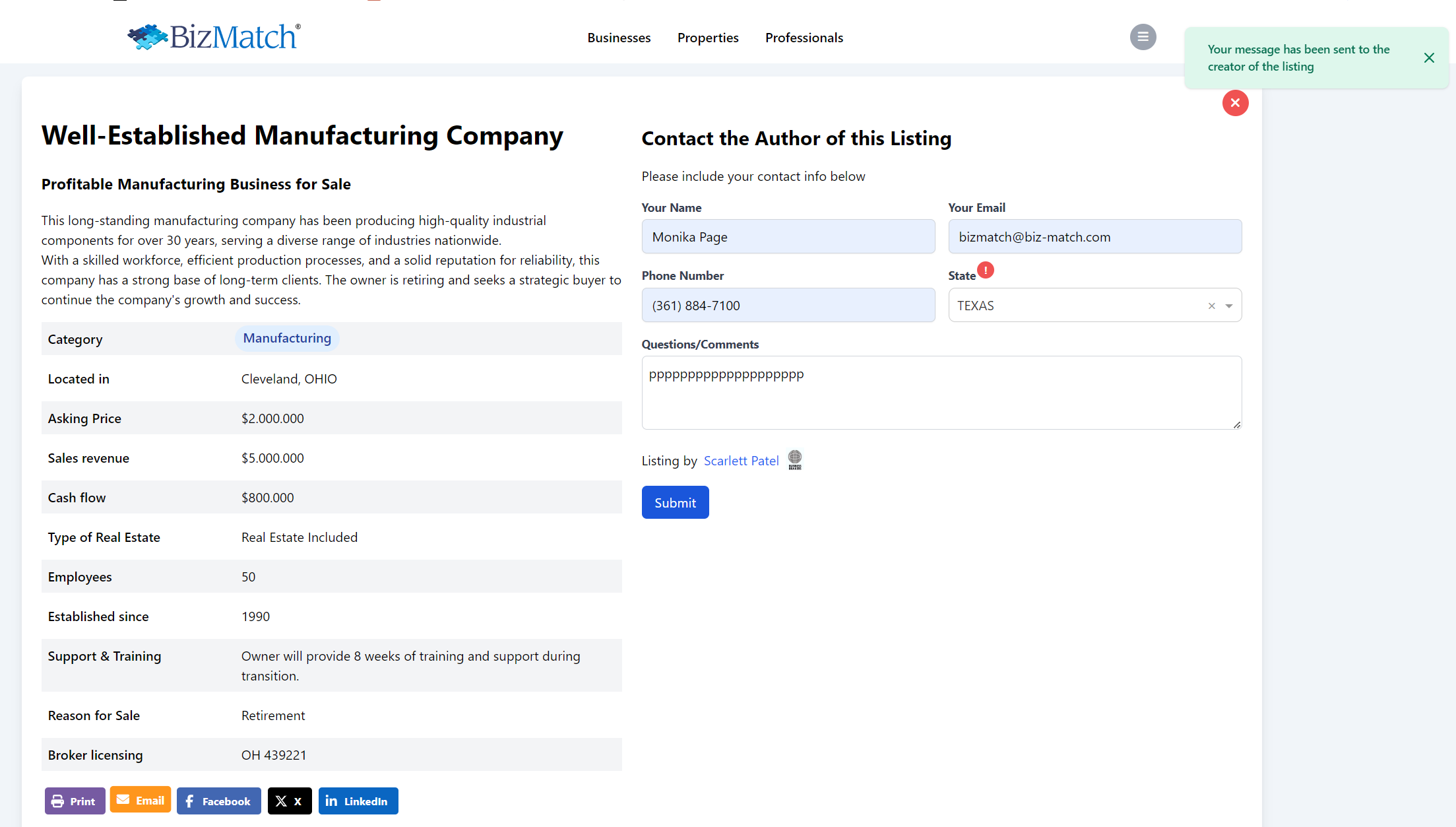The height and width of the screenshot is (827, 1456).
Task: Expand the State dropdown arrow
Action: 1229,306
